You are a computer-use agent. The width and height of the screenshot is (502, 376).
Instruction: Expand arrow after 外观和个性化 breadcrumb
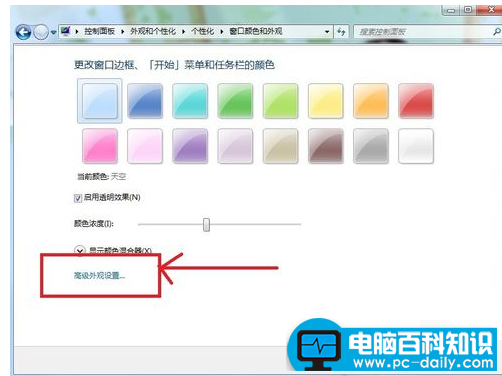184,32
